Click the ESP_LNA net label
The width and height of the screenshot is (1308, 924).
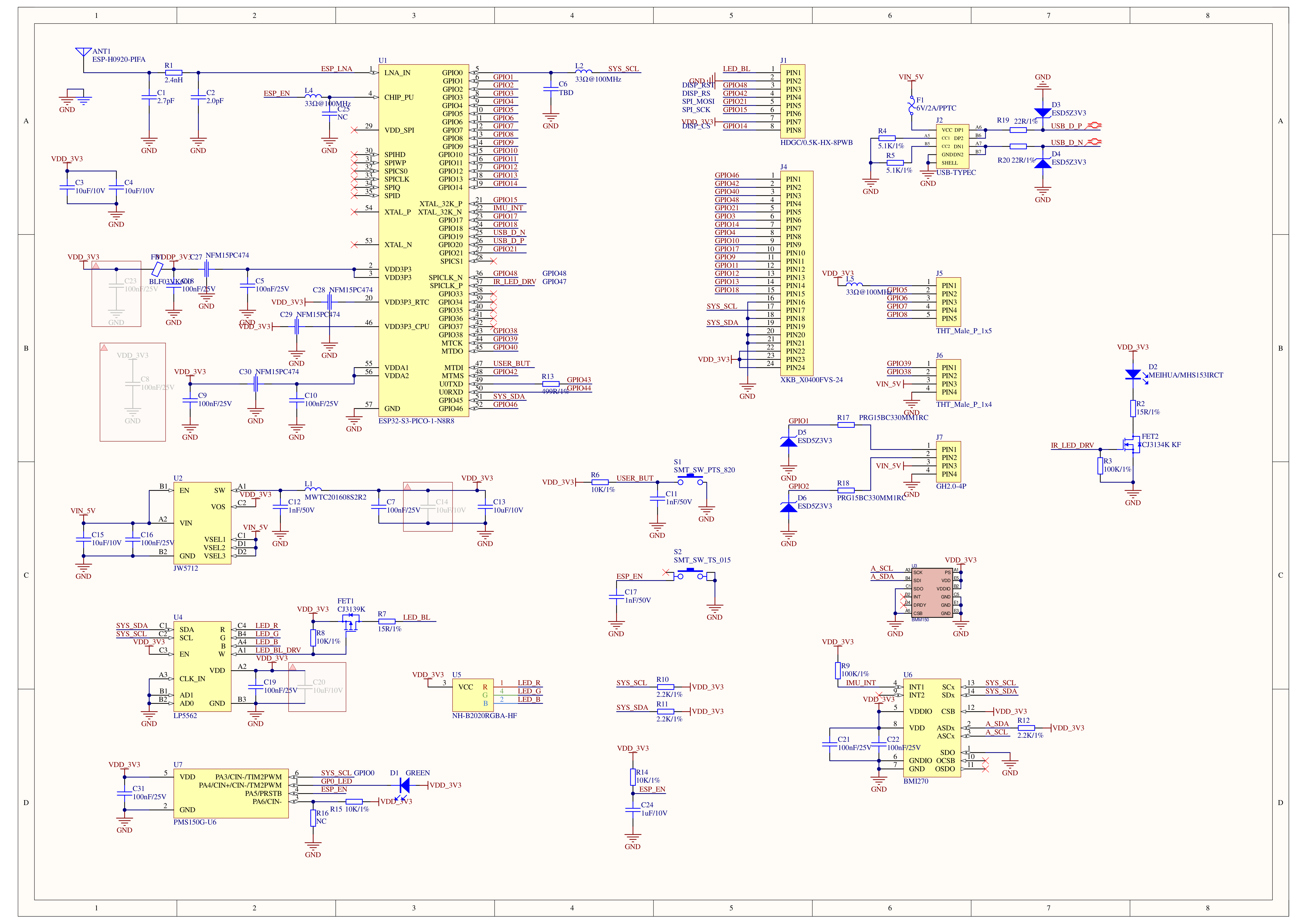(337, 69)
